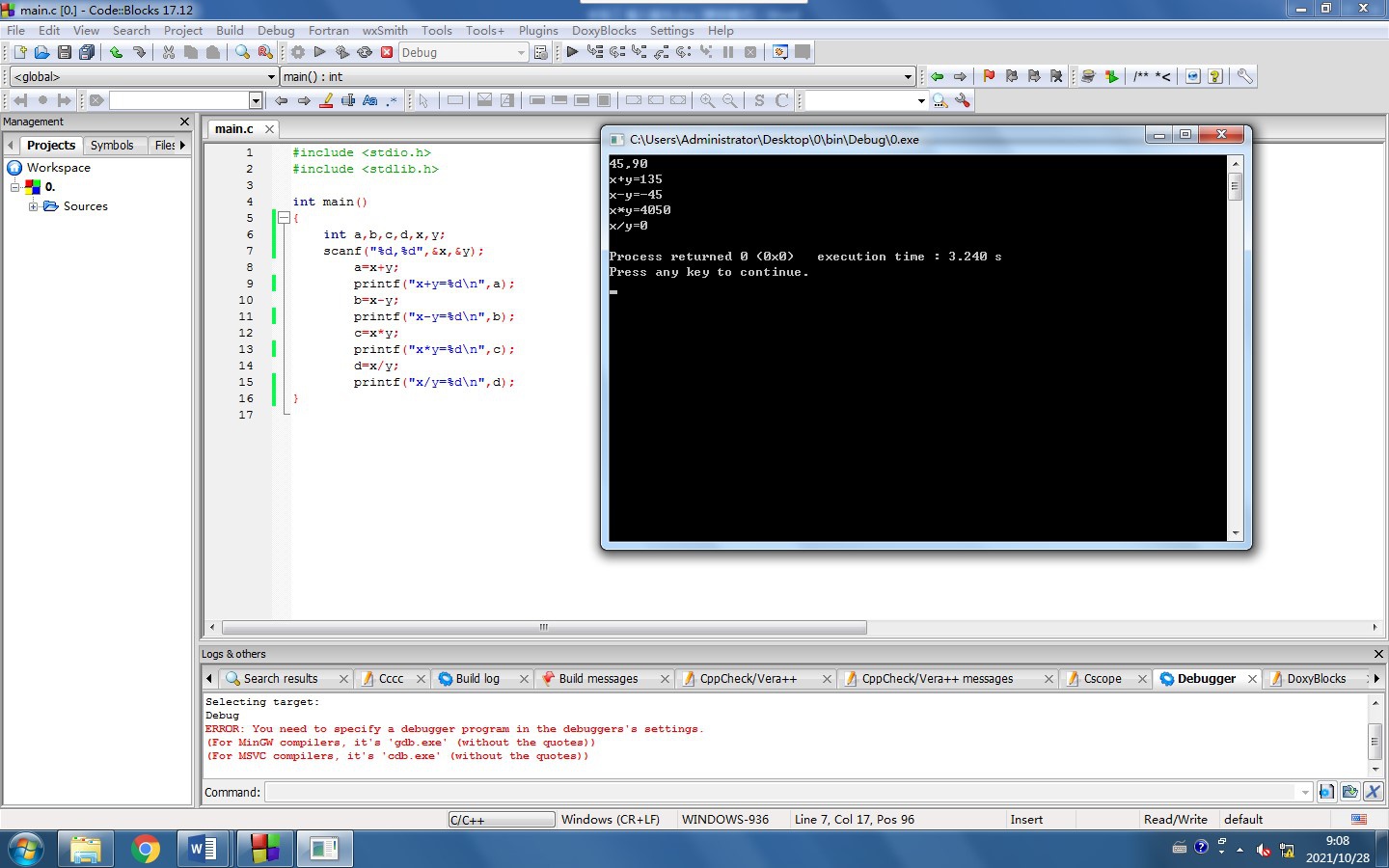Screen dimensions: 1389x868
Task: Click the editor horizontal scrollbar
Action: 544,627
